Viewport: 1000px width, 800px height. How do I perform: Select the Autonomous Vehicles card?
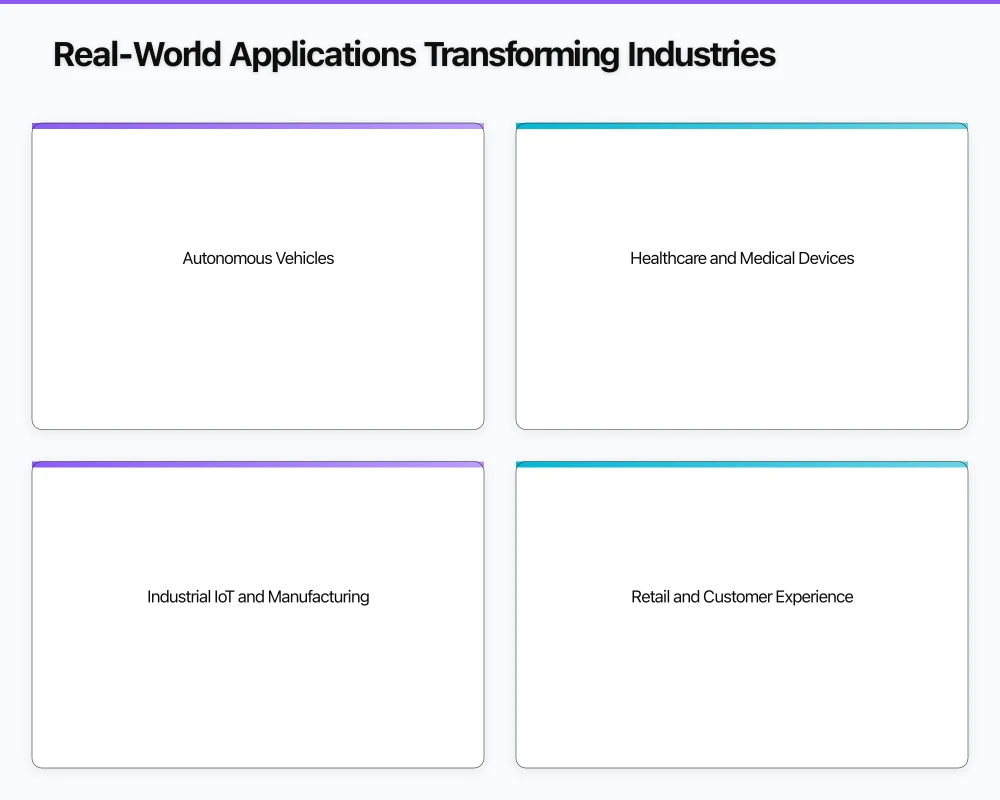258,277
